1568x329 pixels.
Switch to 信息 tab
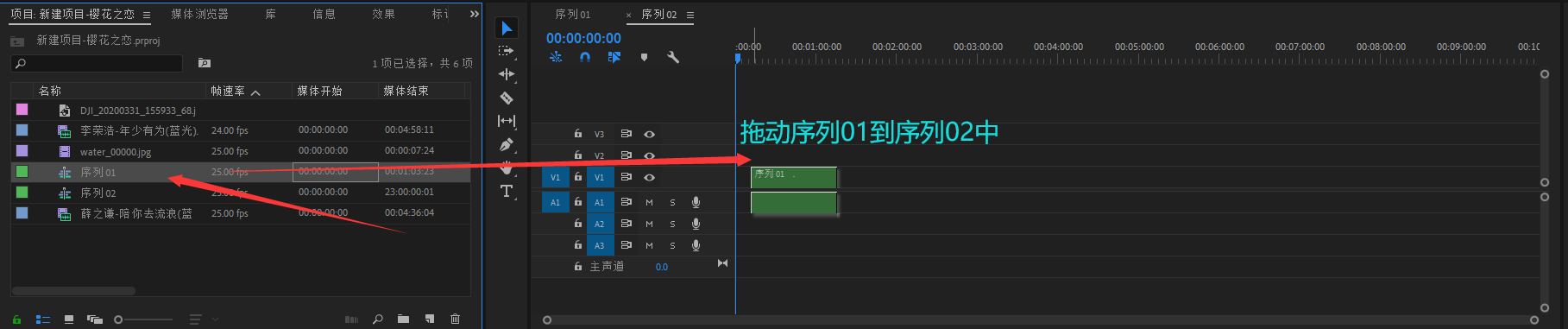(x=324, y=14)
